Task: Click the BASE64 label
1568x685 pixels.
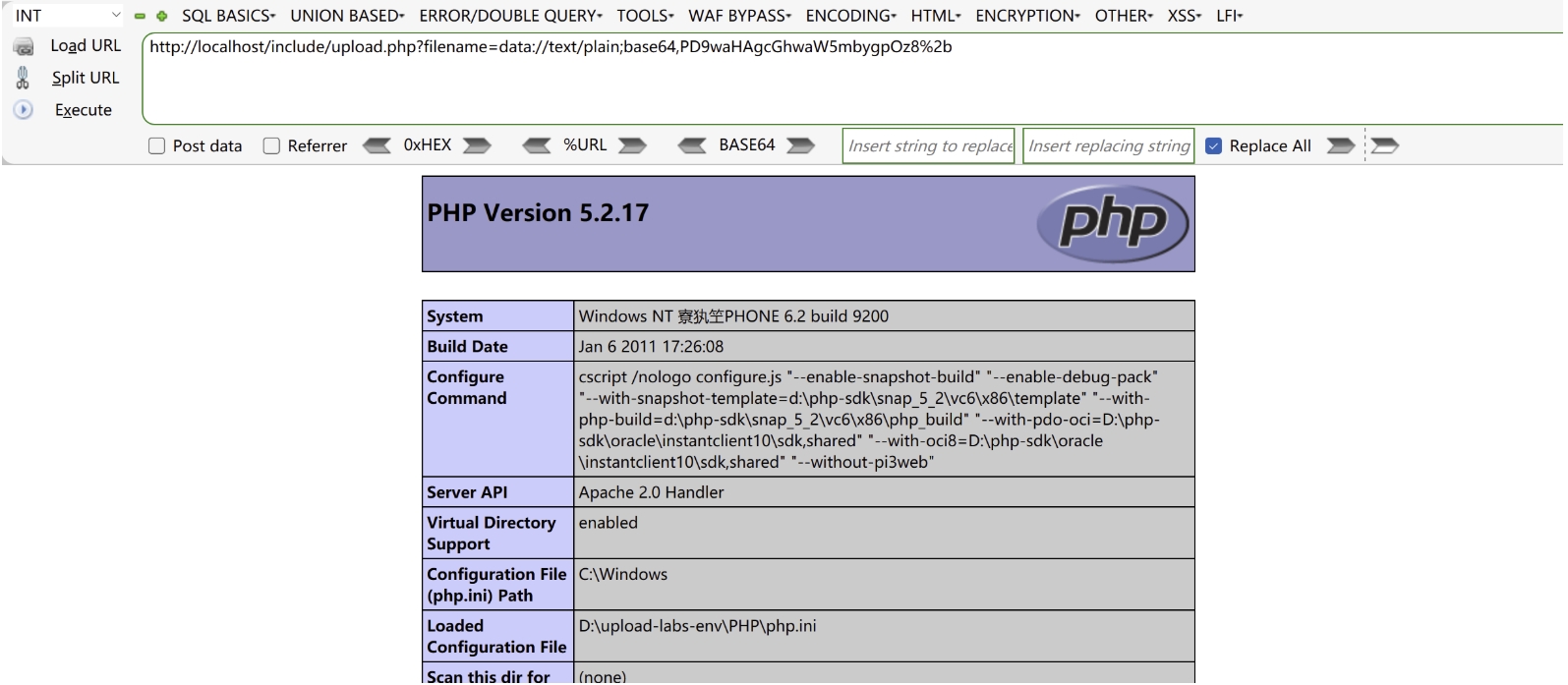Action: [x=747, y=145]
